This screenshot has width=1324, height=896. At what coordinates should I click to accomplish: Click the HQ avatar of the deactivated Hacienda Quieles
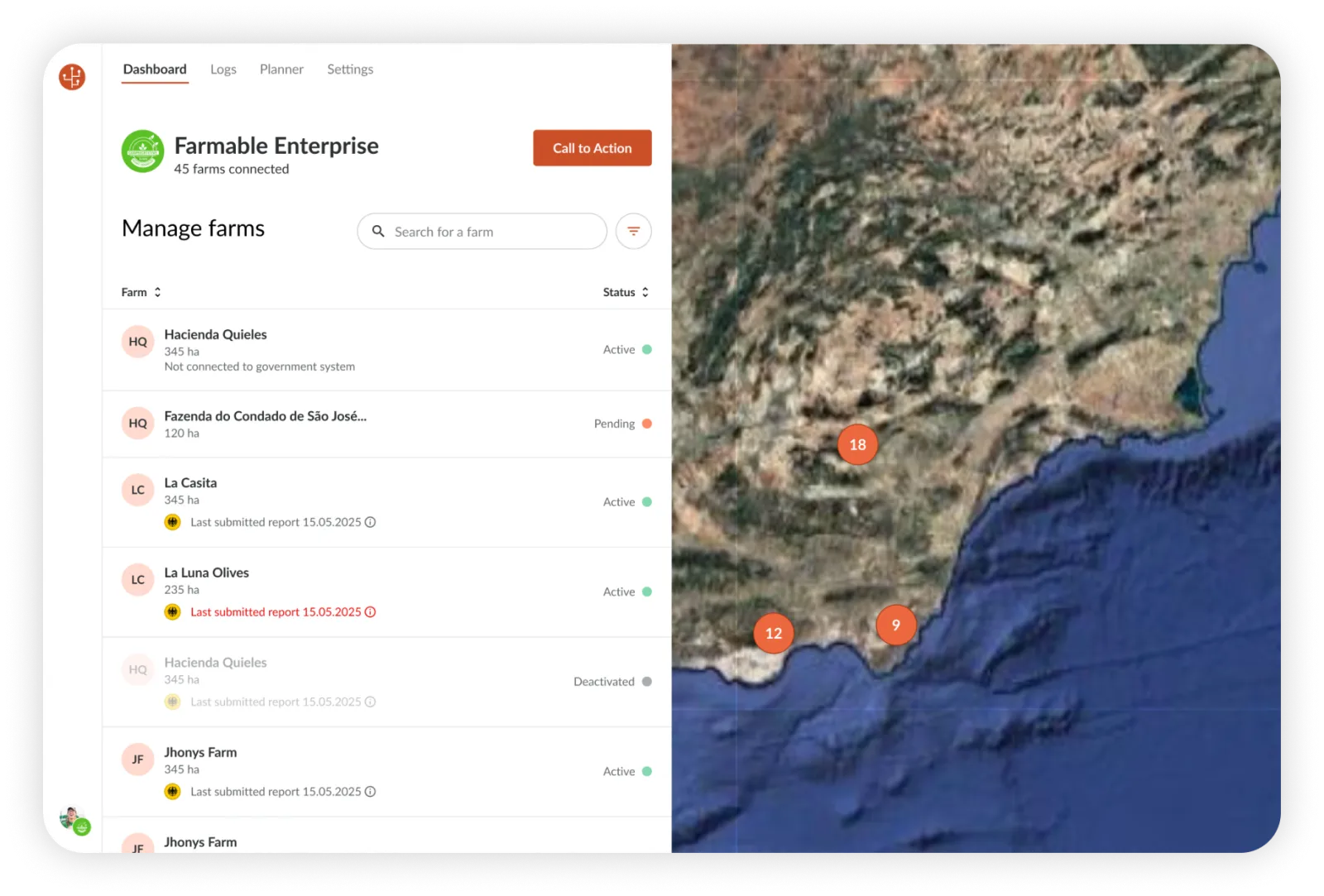pyautogui.click(x=138, y=670)
